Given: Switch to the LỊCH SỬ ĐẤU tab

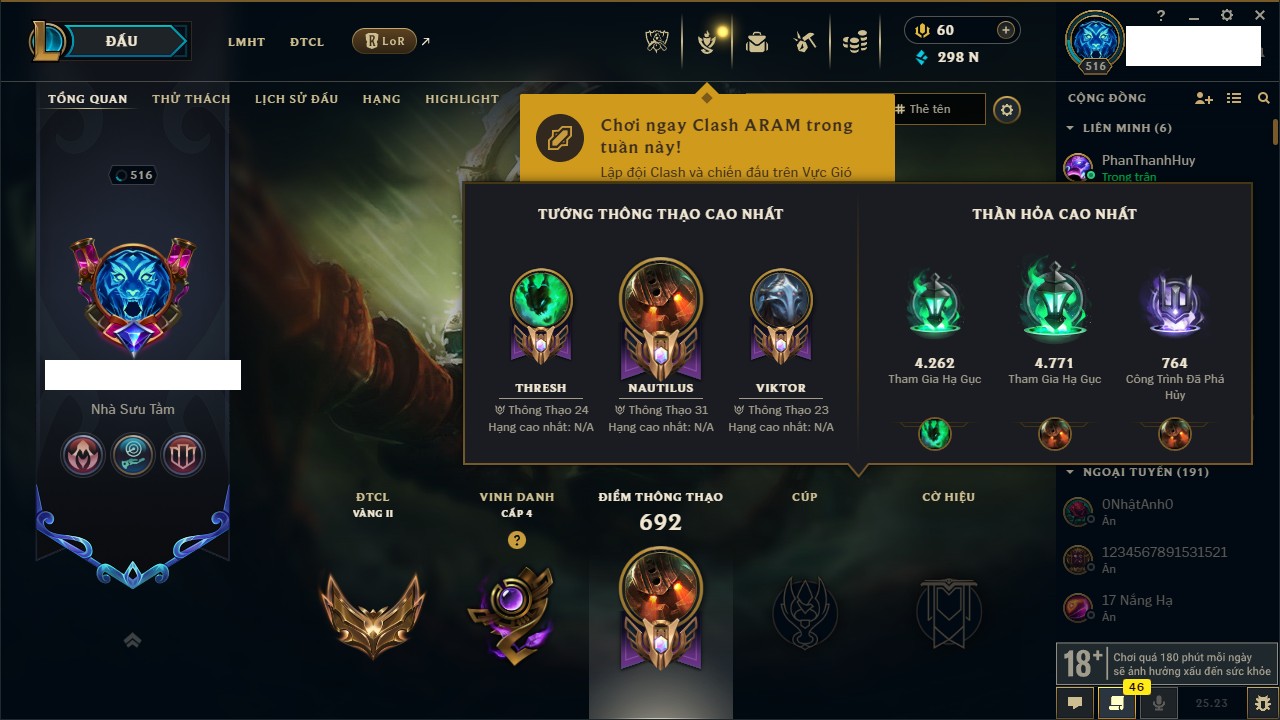Looking at the screenshot, I should (296, 99).
